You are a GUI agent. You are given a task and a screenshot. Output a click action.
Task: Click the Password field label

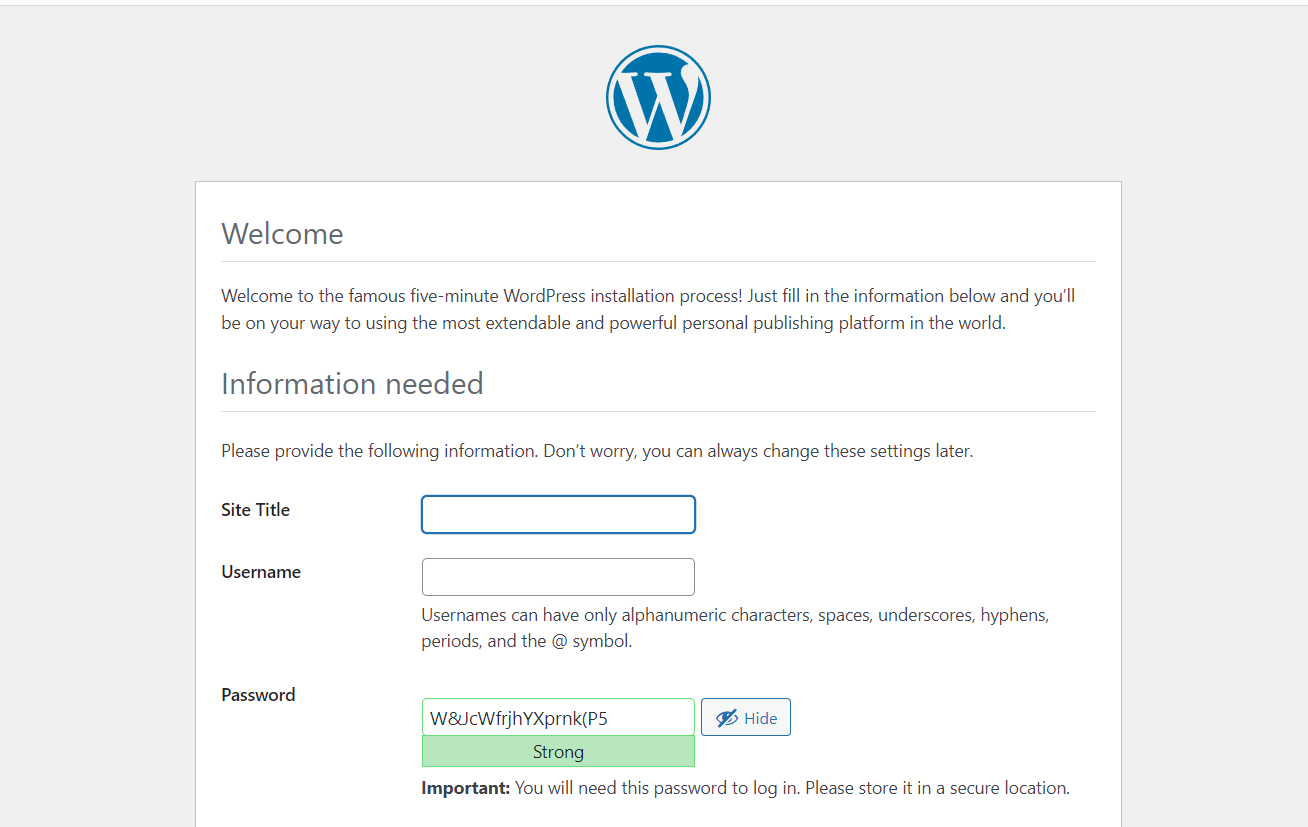point(258,695)
